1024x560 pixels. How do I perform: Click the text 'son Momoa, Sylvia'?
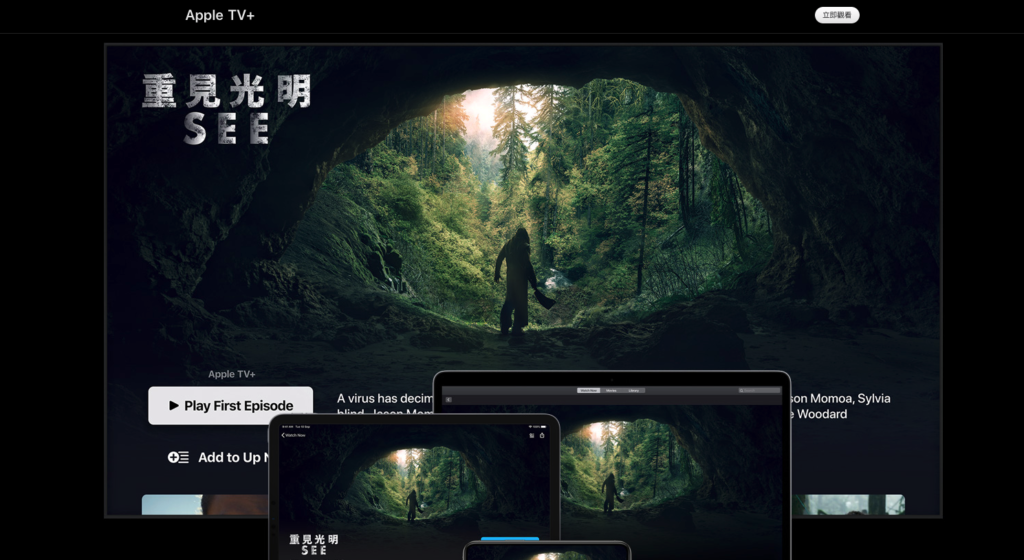pyautogui.click(x=840, y=398)
